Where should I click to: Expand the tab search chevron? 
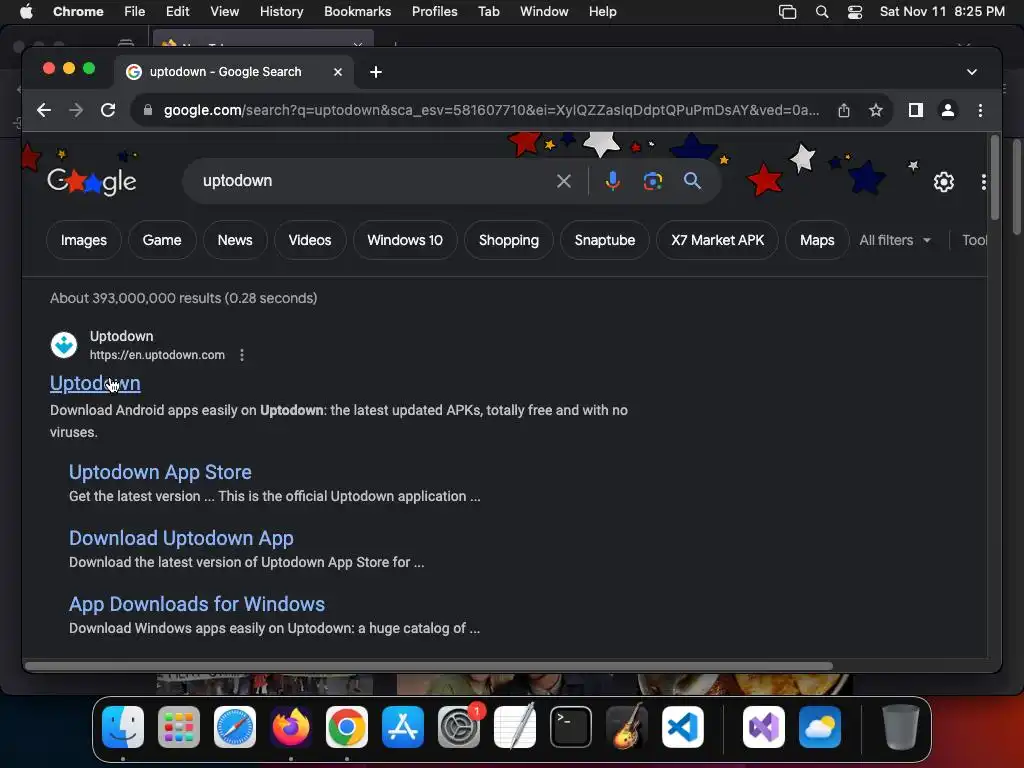[x=972, y=72]
